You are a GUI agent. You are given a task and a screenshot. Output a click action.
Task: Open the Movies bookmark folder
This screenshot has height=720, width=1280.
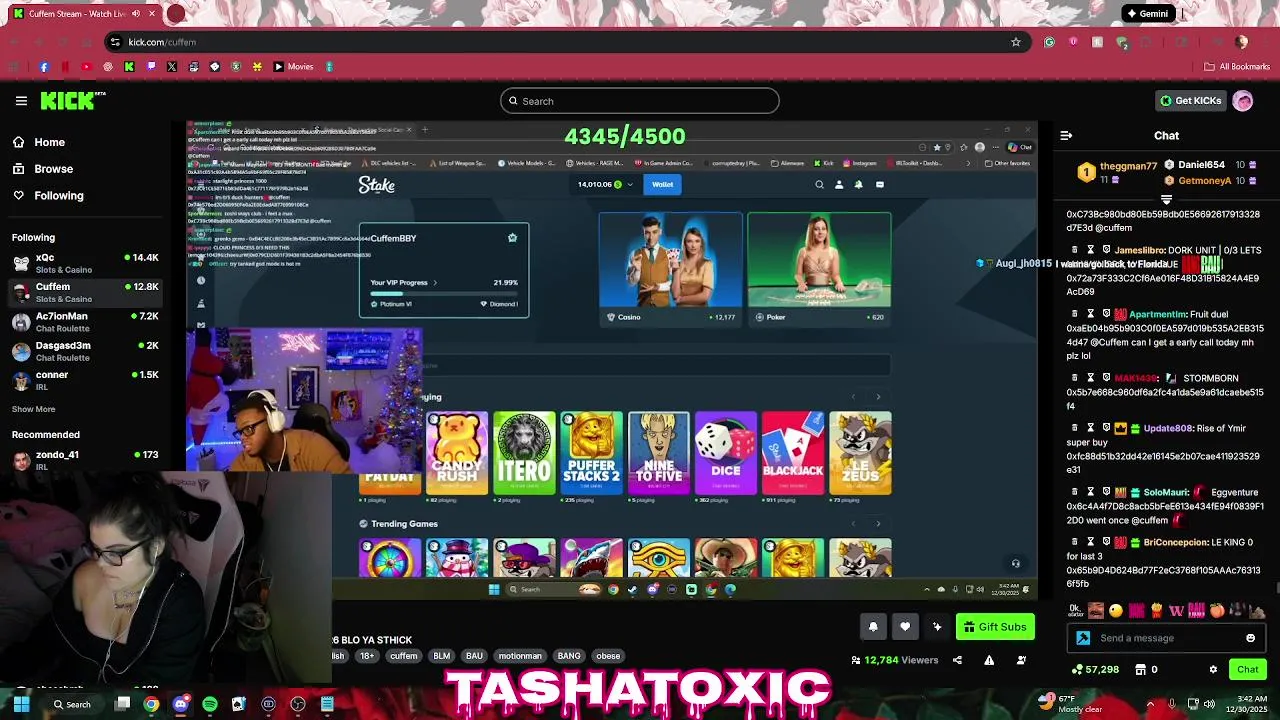pyautogui.click(x=294, y=67)
